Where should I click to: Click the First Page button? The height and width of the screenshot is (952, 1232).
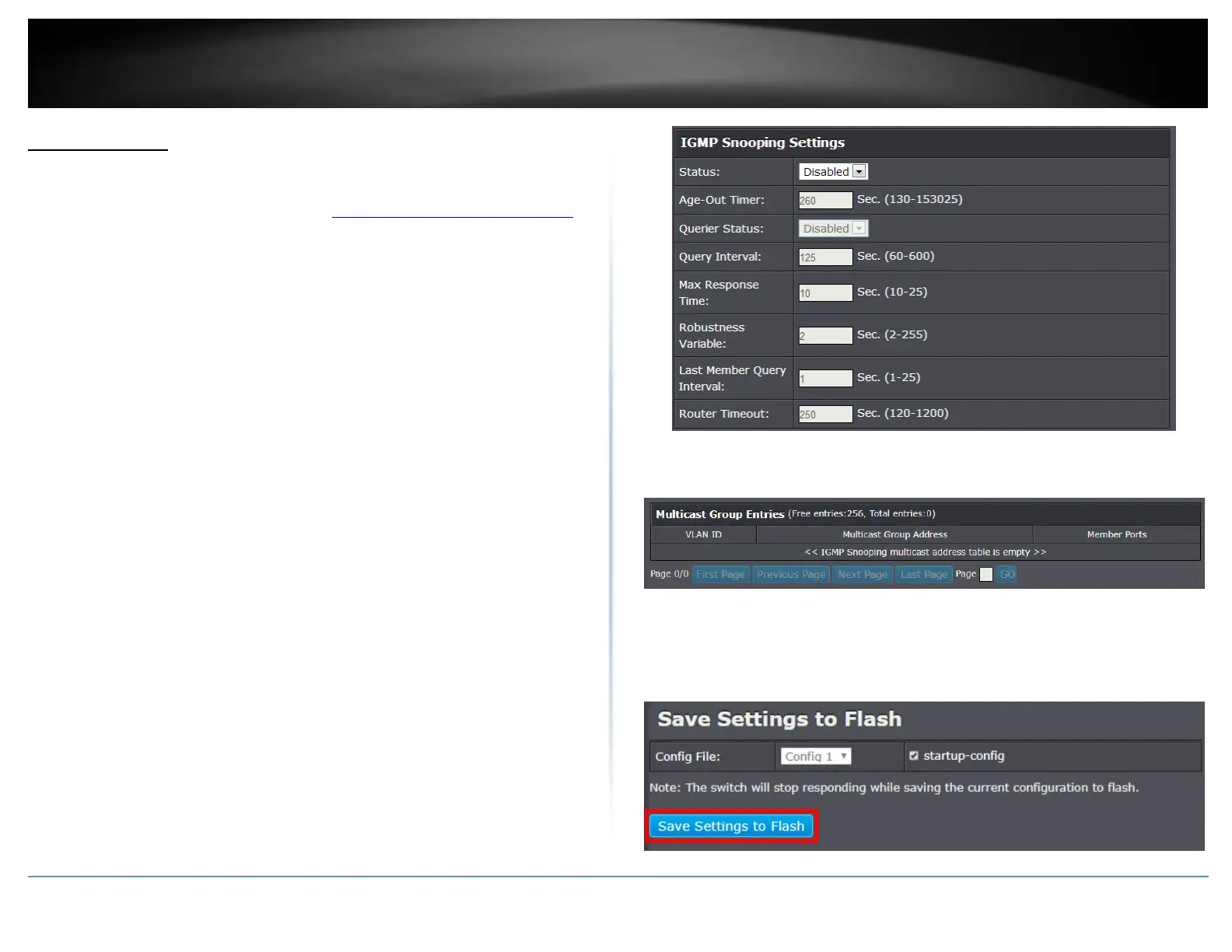[721, 575]
